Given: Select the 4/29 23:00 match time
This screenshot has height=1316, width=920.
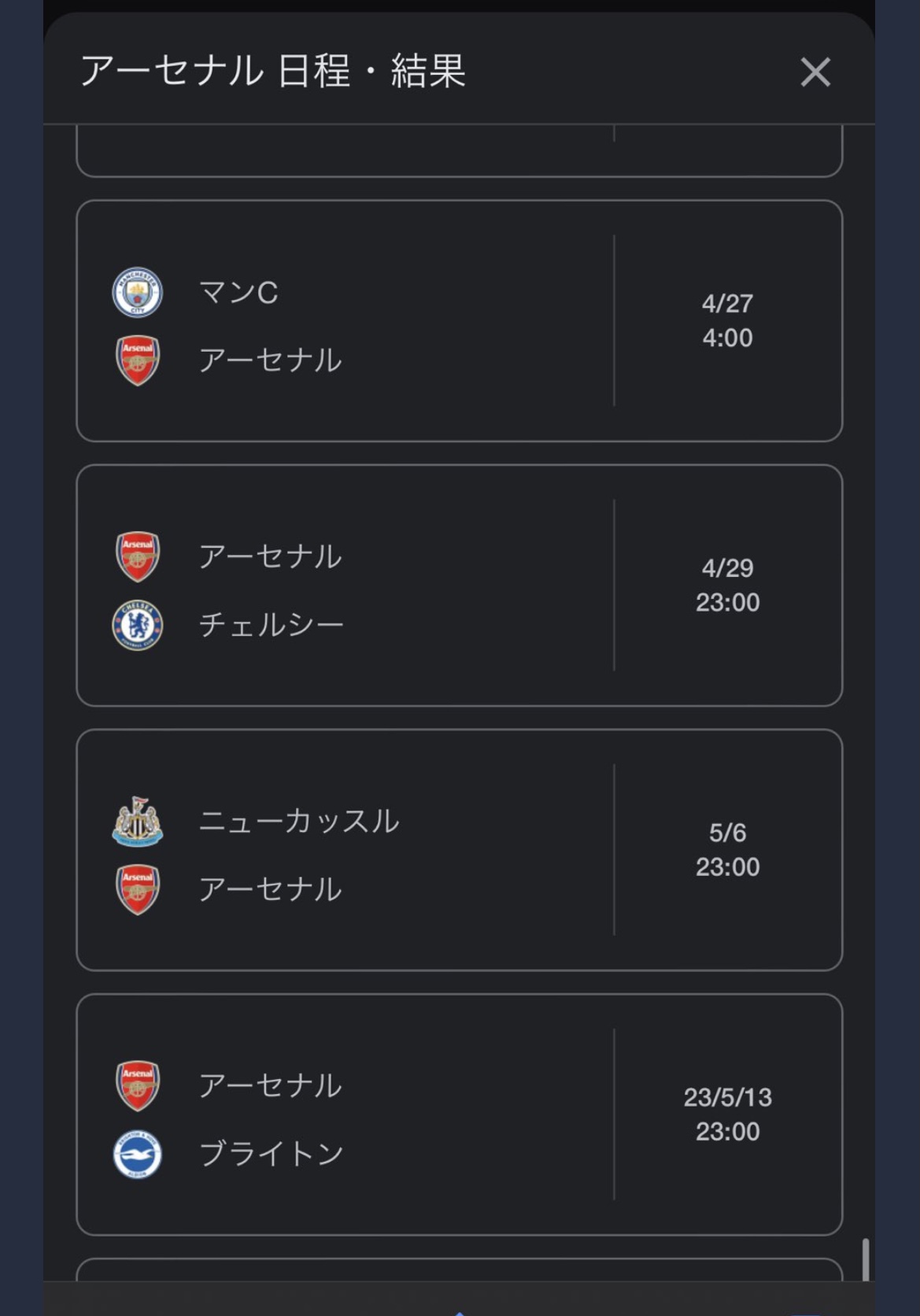Looking at the screenshot, I should (x=727, y=585).
